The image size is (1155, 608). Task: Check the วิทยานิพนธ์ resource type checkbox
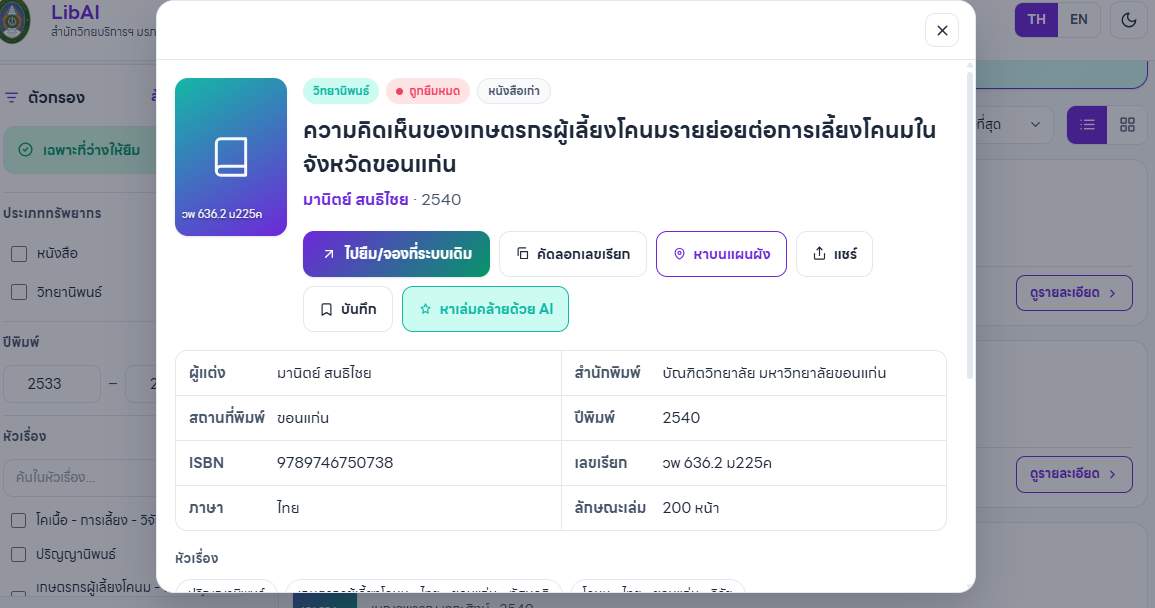[x=19, y=293]
